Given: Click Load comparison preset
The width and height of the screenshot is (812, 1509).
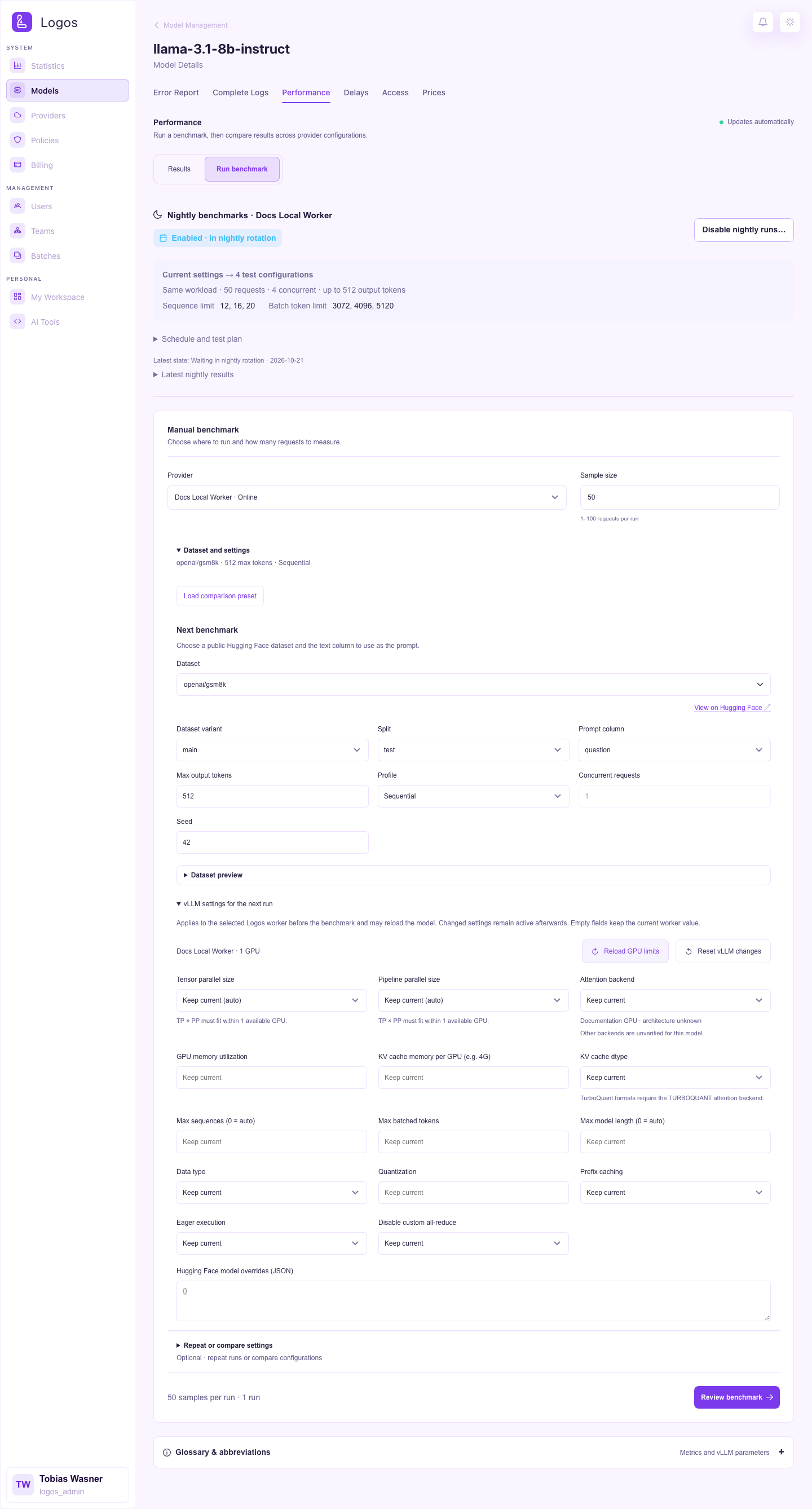Looking at the screenshot, I should (220, 597).
